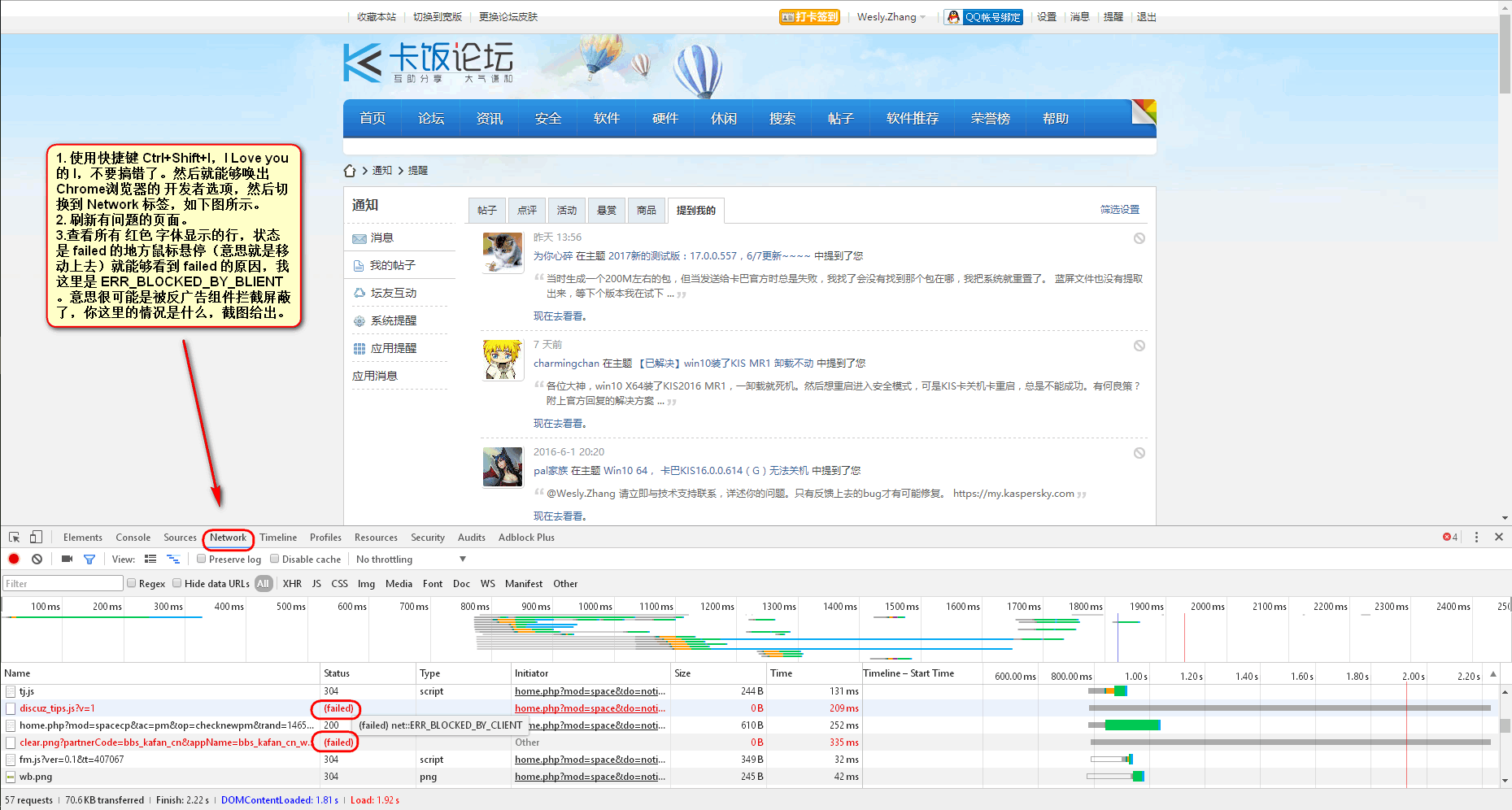Click 现在去看看 under the 昨天 13:56 notification
This screenshot has height=810, width=1512.
pos(560,316)
